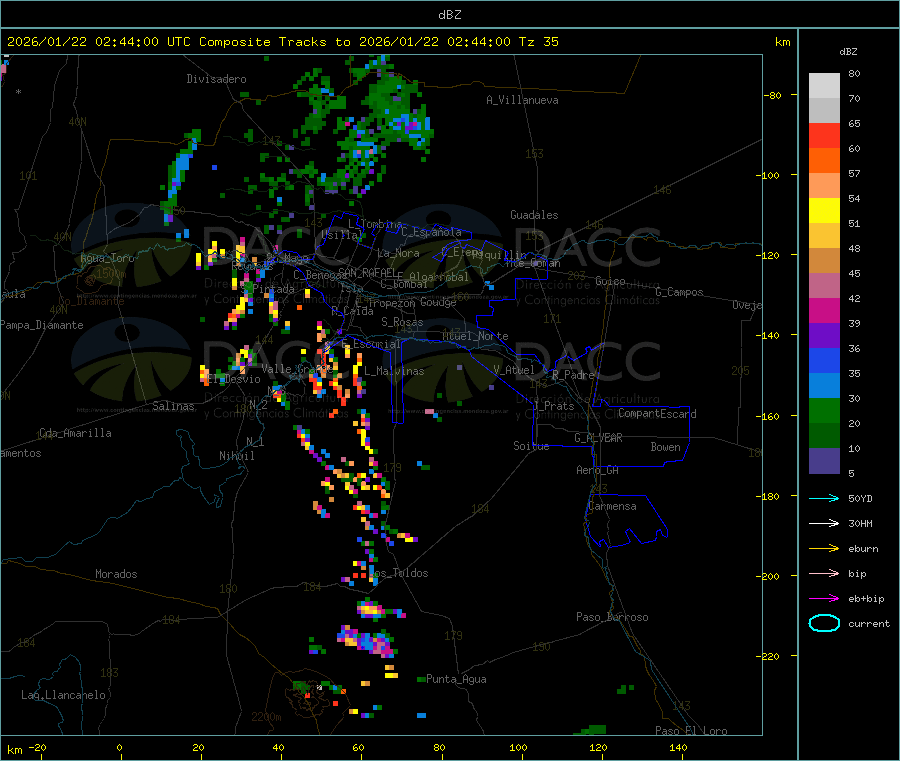900x761 pixels.
Task: Click the G_Campos map label
Action: click(679, 292)
